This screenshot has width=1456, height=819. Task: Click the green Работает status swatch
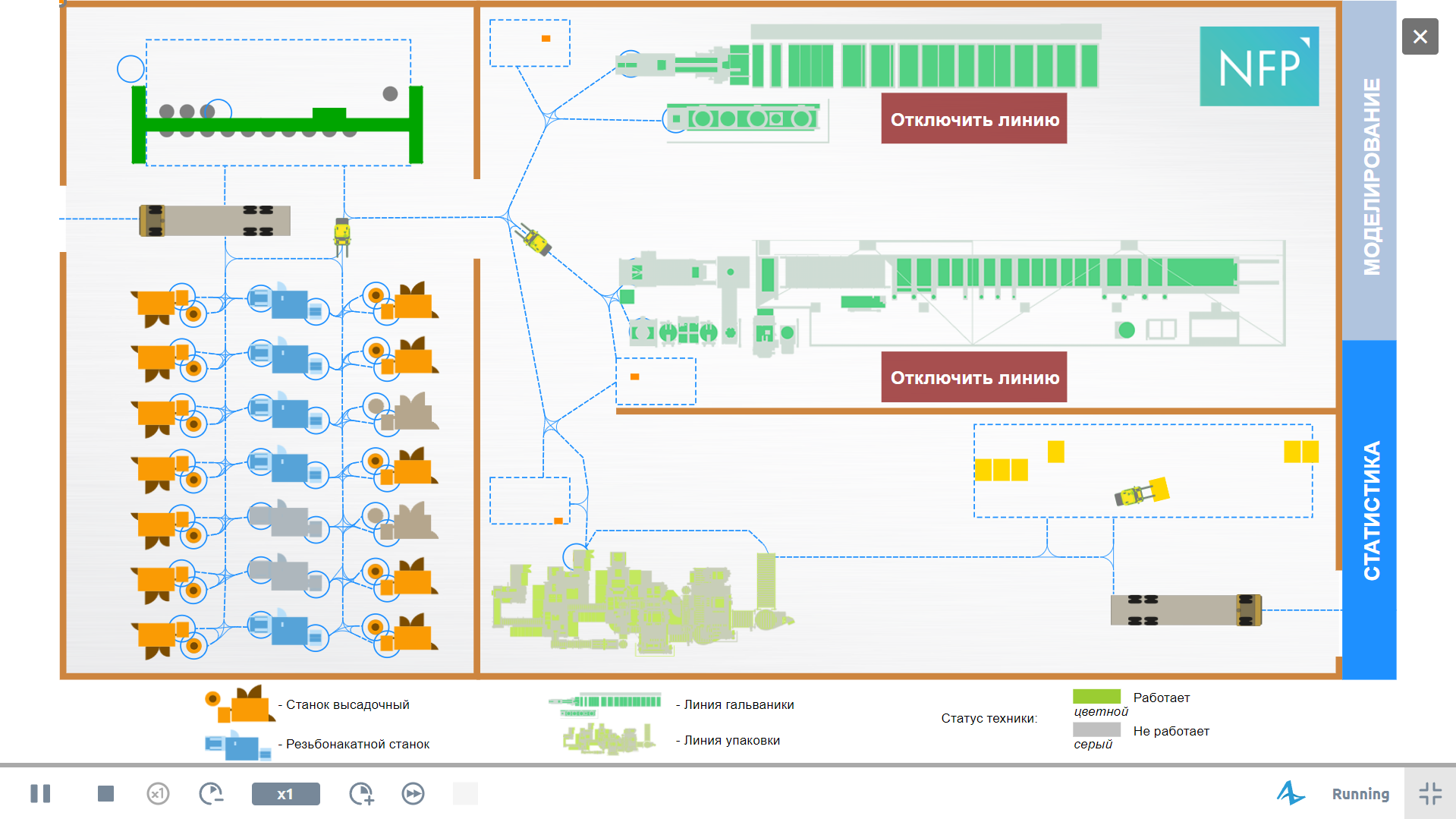coord(1096,697)
